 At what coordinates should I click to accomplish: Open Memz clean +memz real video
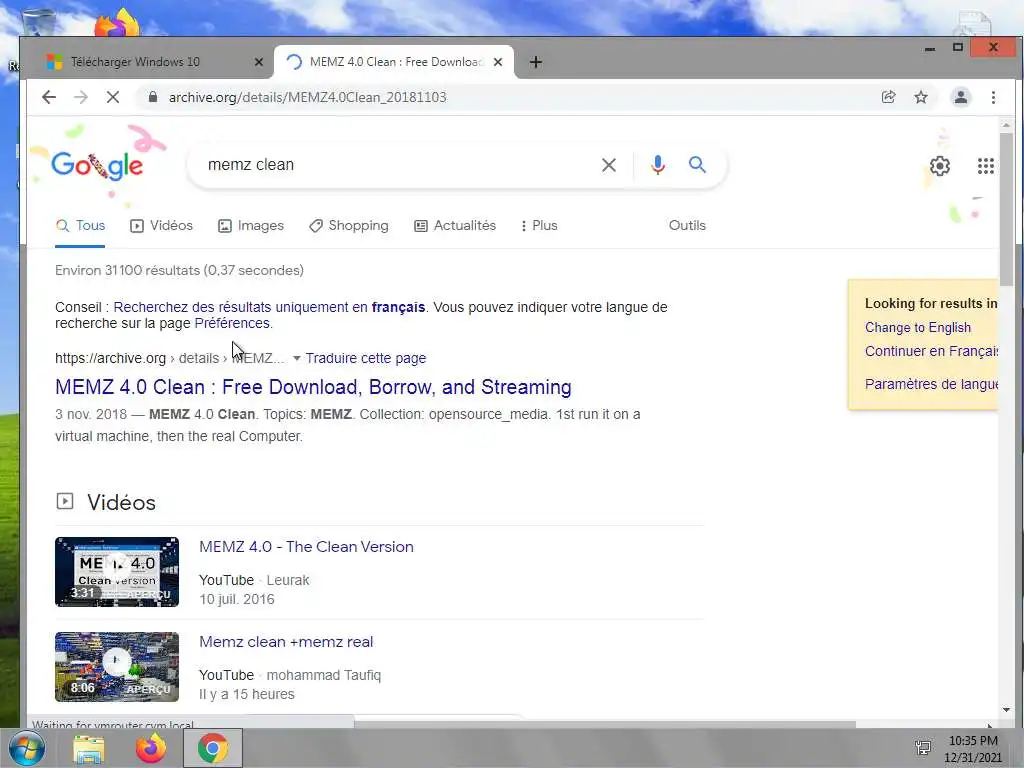pyautogui.click(x=286, y=642)
